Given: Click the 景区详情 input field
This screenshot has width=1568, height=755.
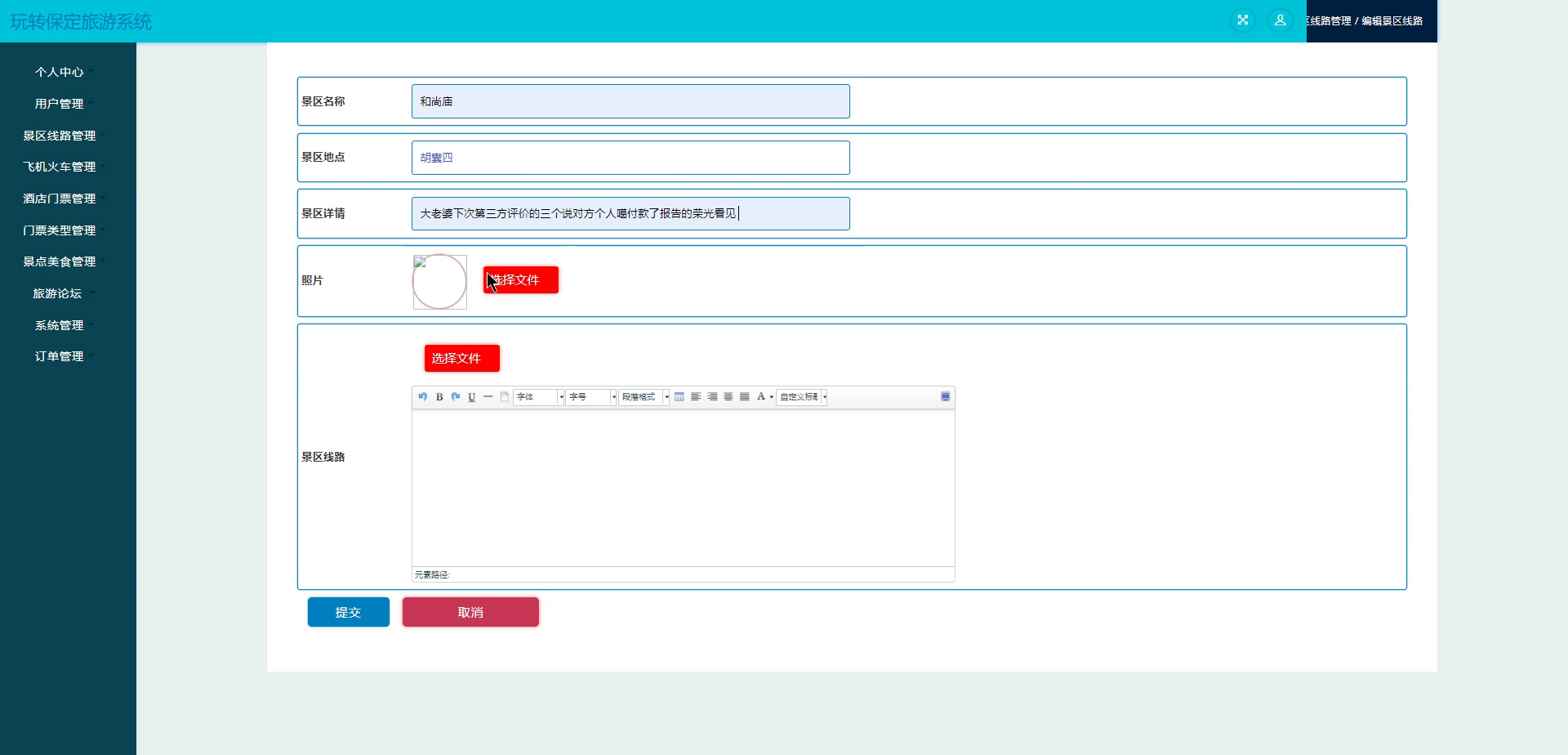Looking at the screenshot, I should [x=630, y=213].
